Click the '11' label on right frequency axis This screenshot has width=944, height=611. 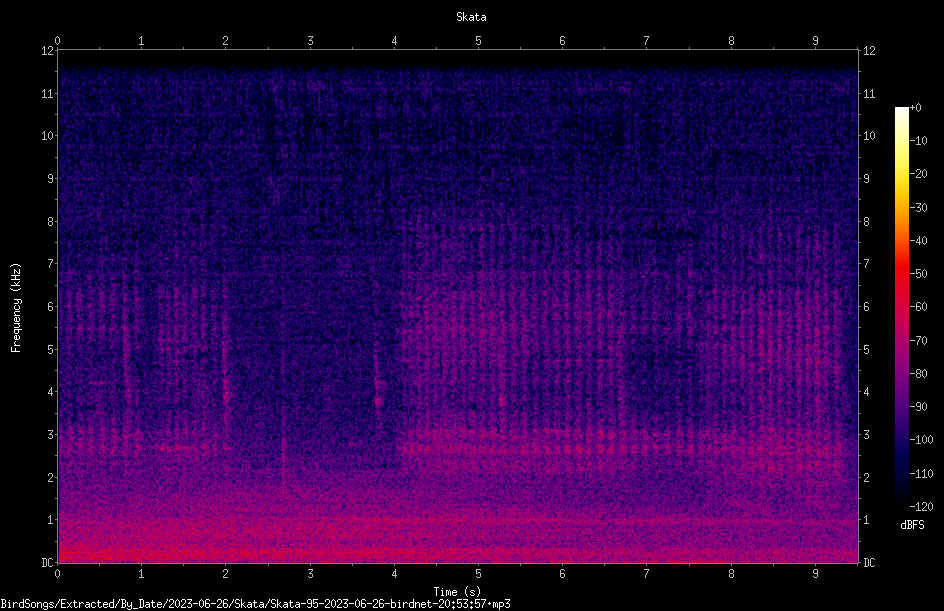click(869, 93)
